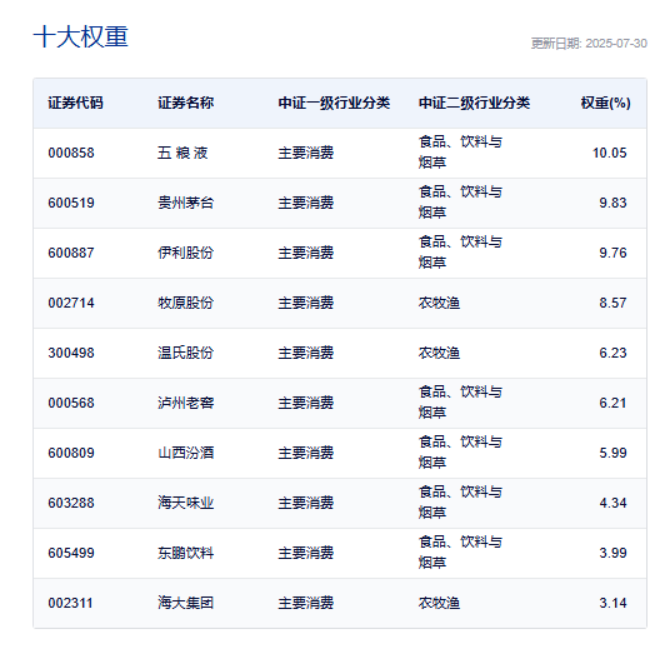This screenshot has height=649, width=661.
Task: Select the stock name 五粮液
Action: point(183,153)
